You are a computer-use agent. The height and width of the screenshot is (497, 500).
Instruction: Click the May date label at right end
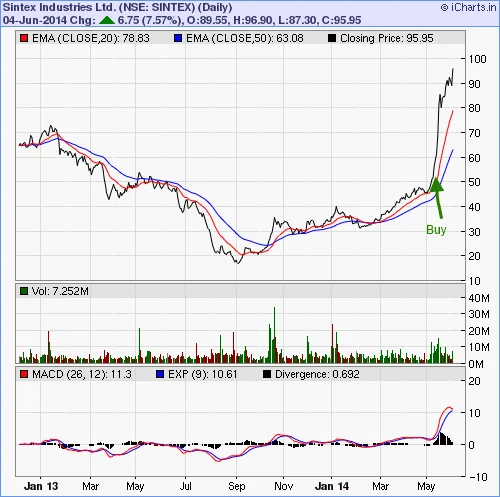[x=426, y=487]
